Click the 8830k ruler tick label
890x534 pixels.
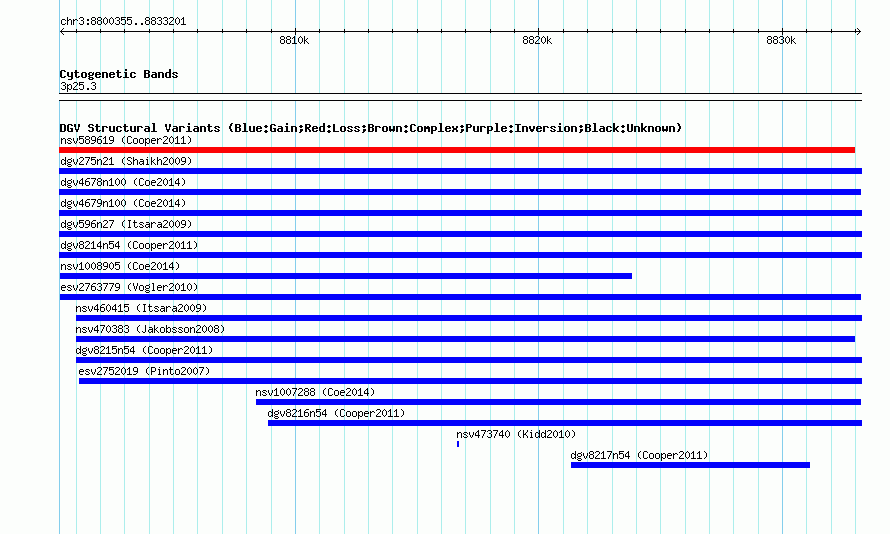(x=781, y=40)
